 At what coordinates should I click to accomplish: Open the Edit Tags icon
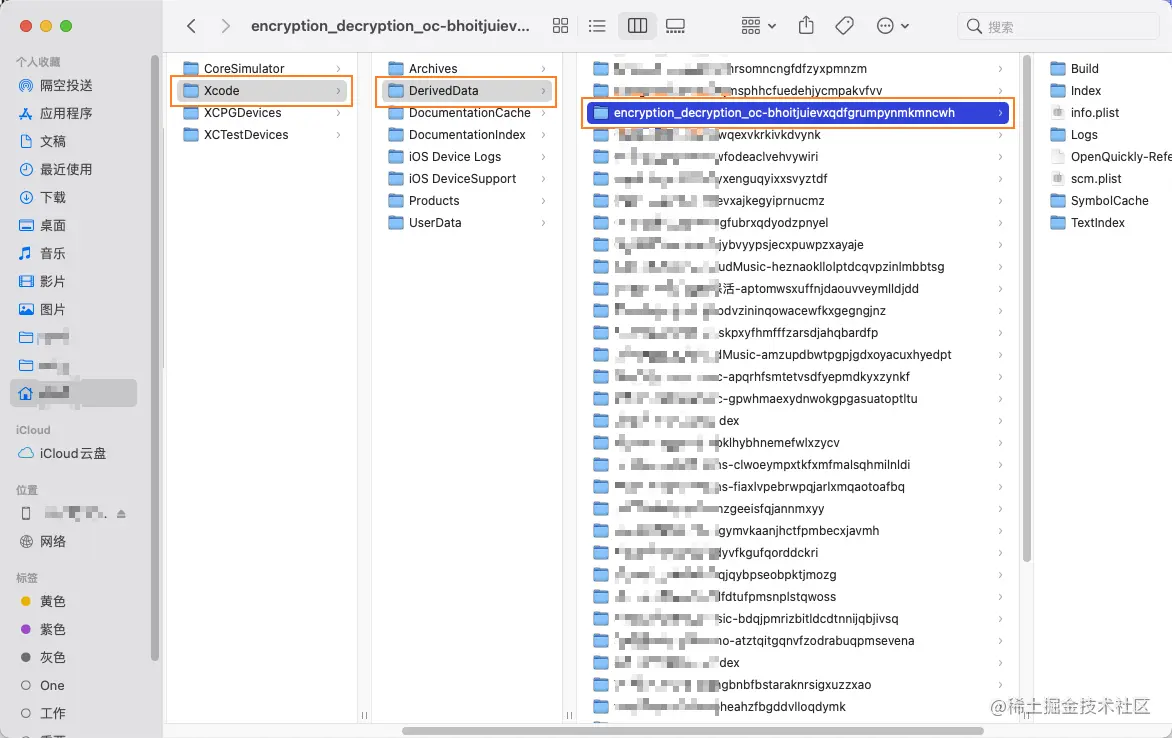point(844,26)
